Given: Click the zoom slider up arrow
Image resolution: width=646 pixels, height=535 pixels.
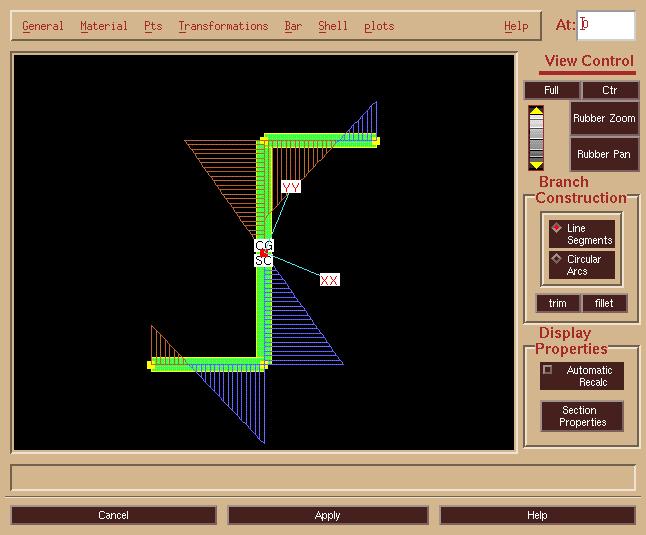Looking at the screenshot, I should (x=536, y=110).
